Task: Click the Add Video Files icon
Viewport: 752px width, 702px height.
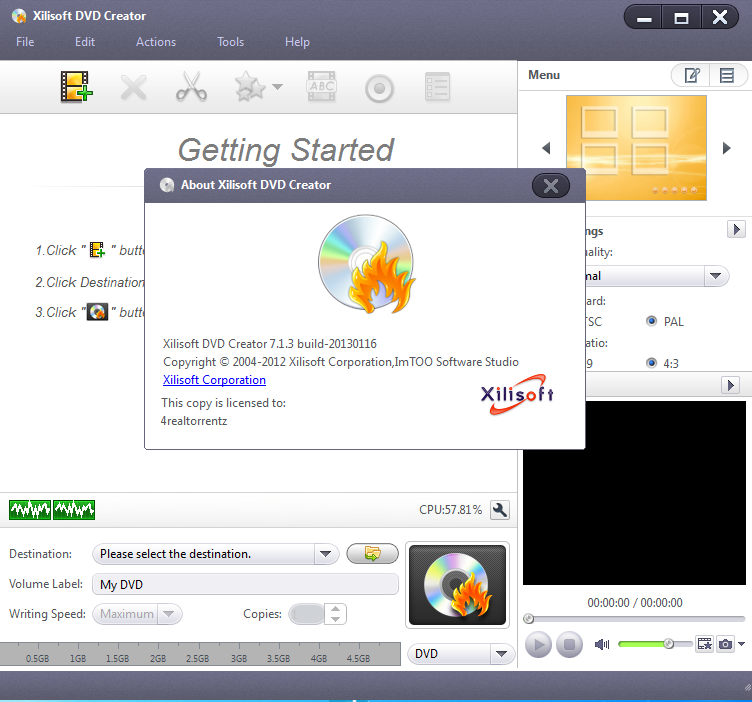Action: pyautogui.click(x=76, y=87)
